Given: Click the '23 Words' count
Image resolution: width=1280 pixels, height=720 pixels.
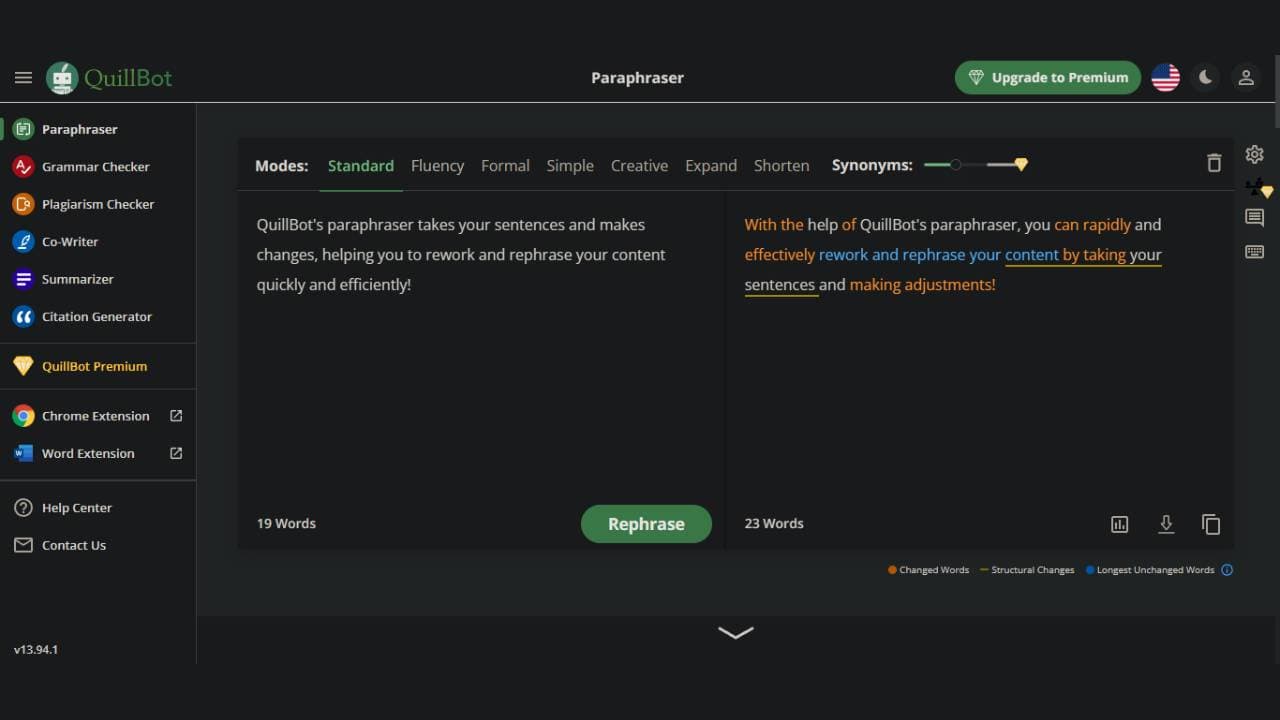Looking at the screenshot, I should (x=774, y=523).
